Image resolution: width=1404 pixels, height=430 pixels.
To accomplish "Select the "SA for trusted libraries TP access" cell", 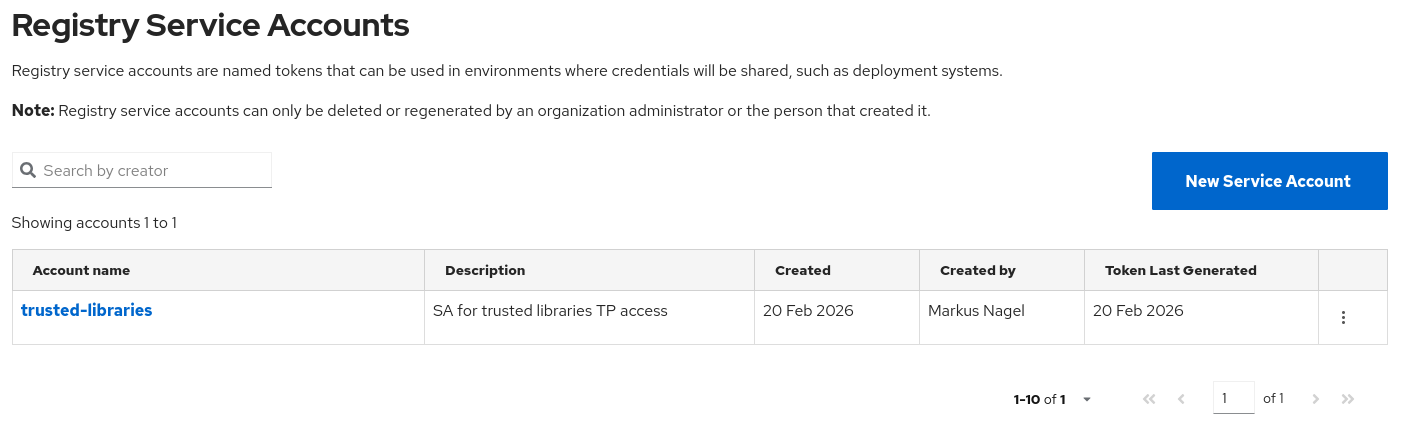I will [550, 311].
